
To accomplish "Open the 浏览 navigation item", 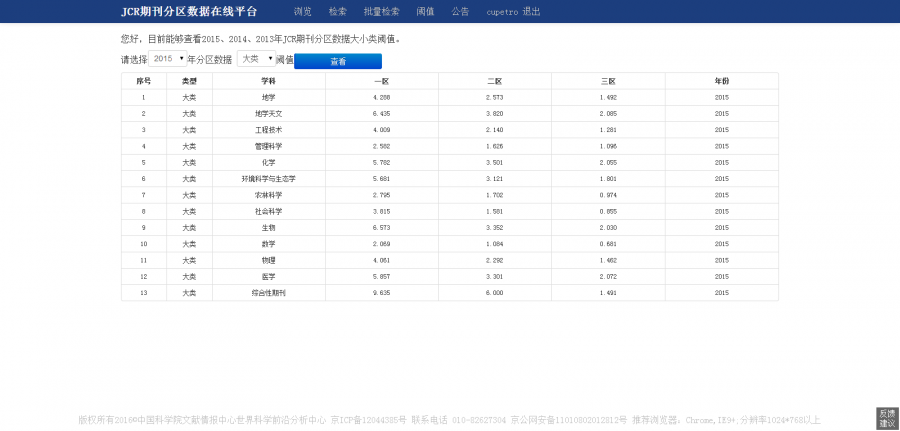I will (302, 11).
